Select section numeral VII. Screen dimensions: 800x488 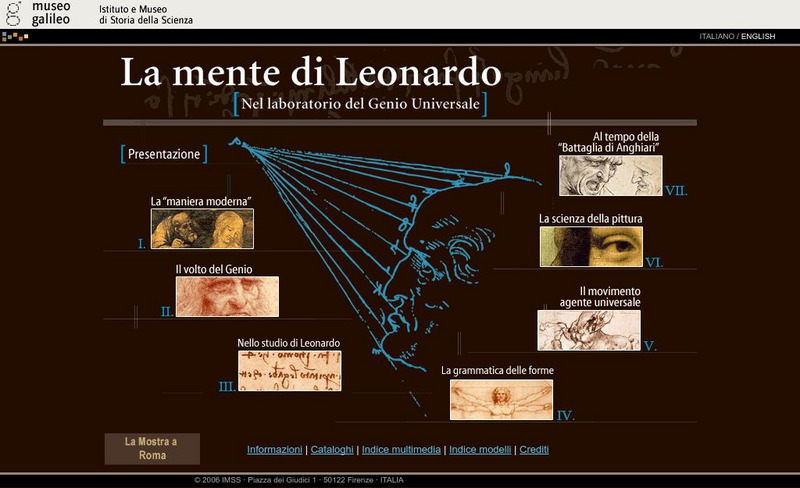point(676,191)
